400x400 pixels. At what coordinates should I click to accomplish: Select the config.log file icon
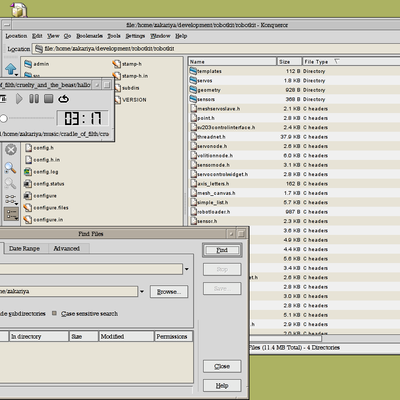28,172
